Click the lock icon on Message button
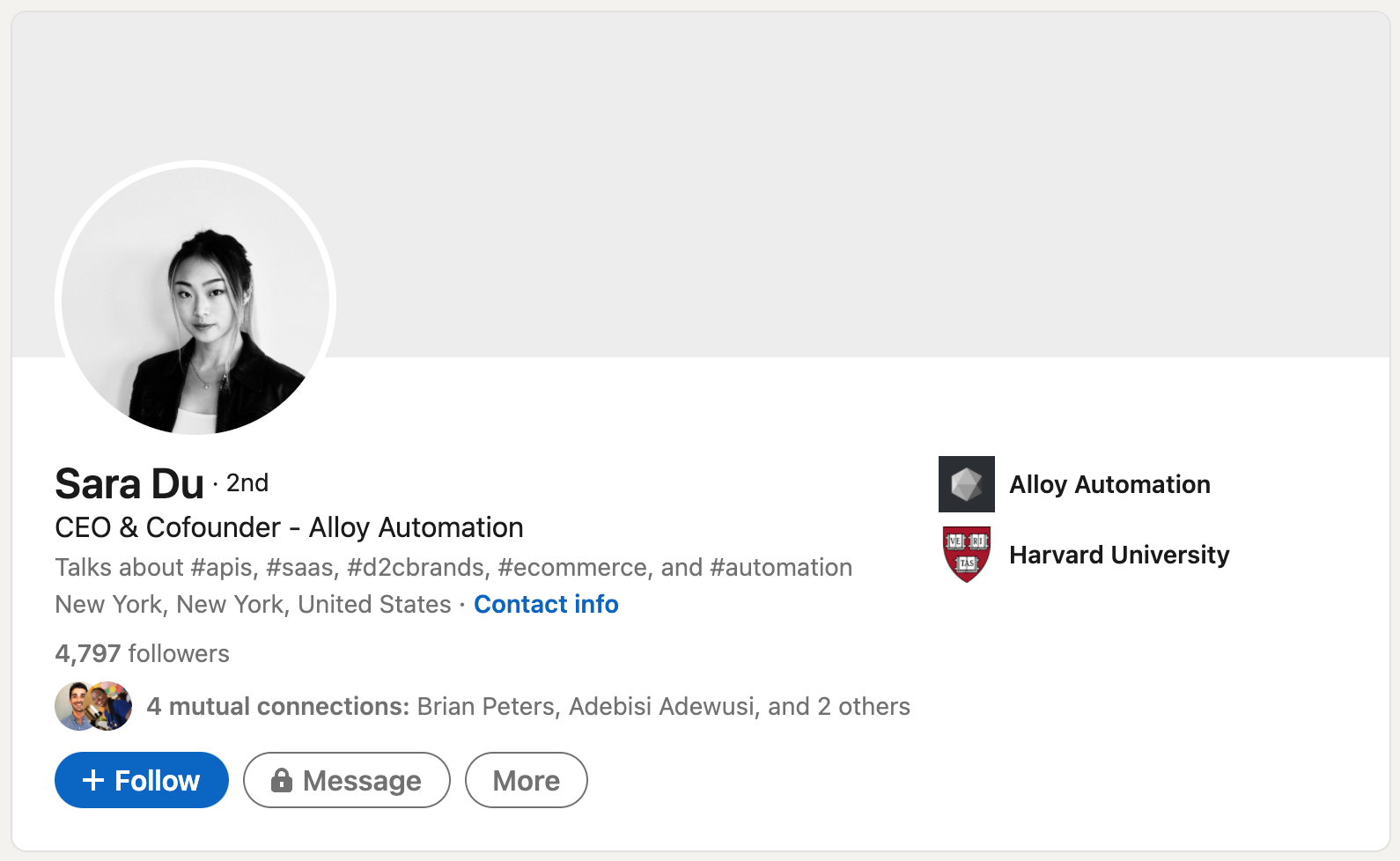The height and width of the screenshot is (861, 1400). click(281, 780)
